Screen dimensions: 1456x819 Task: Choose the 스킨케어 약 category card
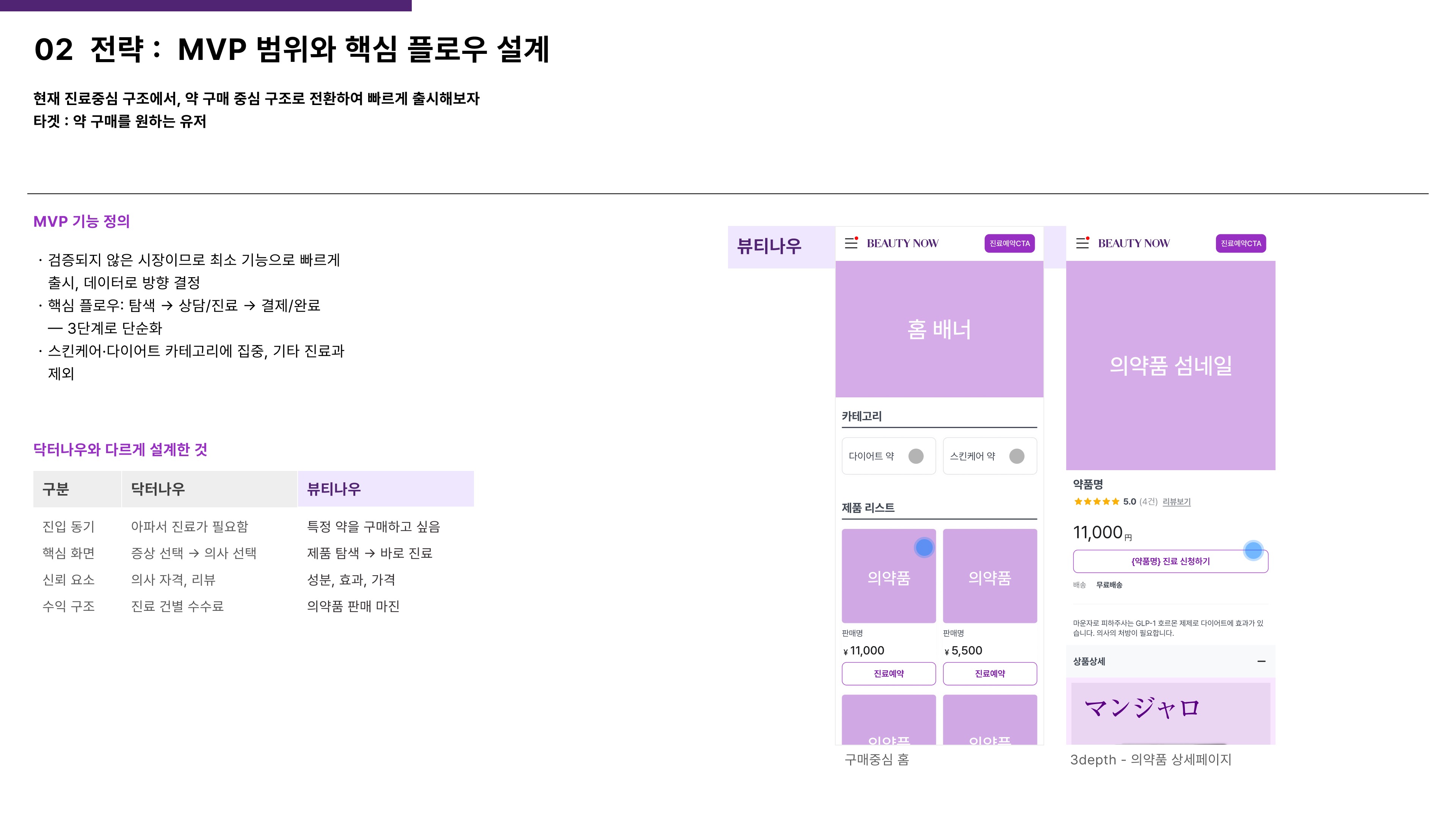click(990, 456)
